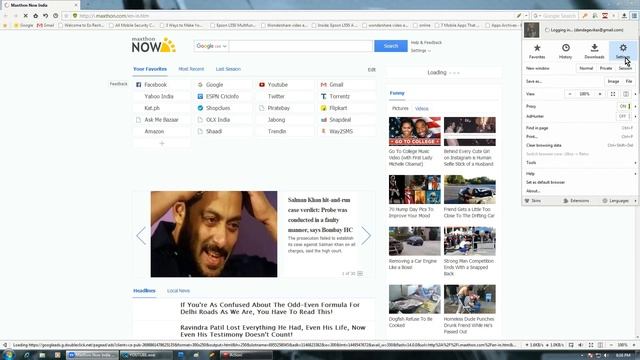The image size is (640, 360).
Task: Switch to Last Session tab
Action: pyautogui.click(x=228, y=69)
